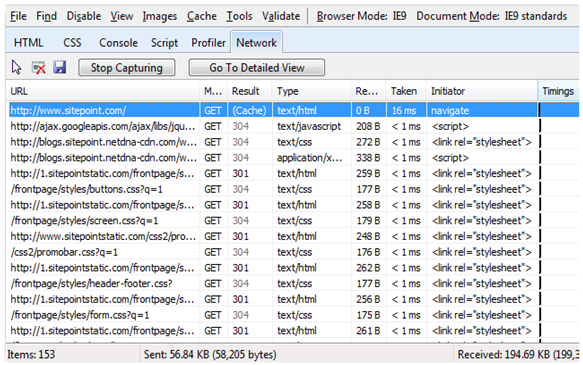Sort by the URL column header

pos(103,91)
